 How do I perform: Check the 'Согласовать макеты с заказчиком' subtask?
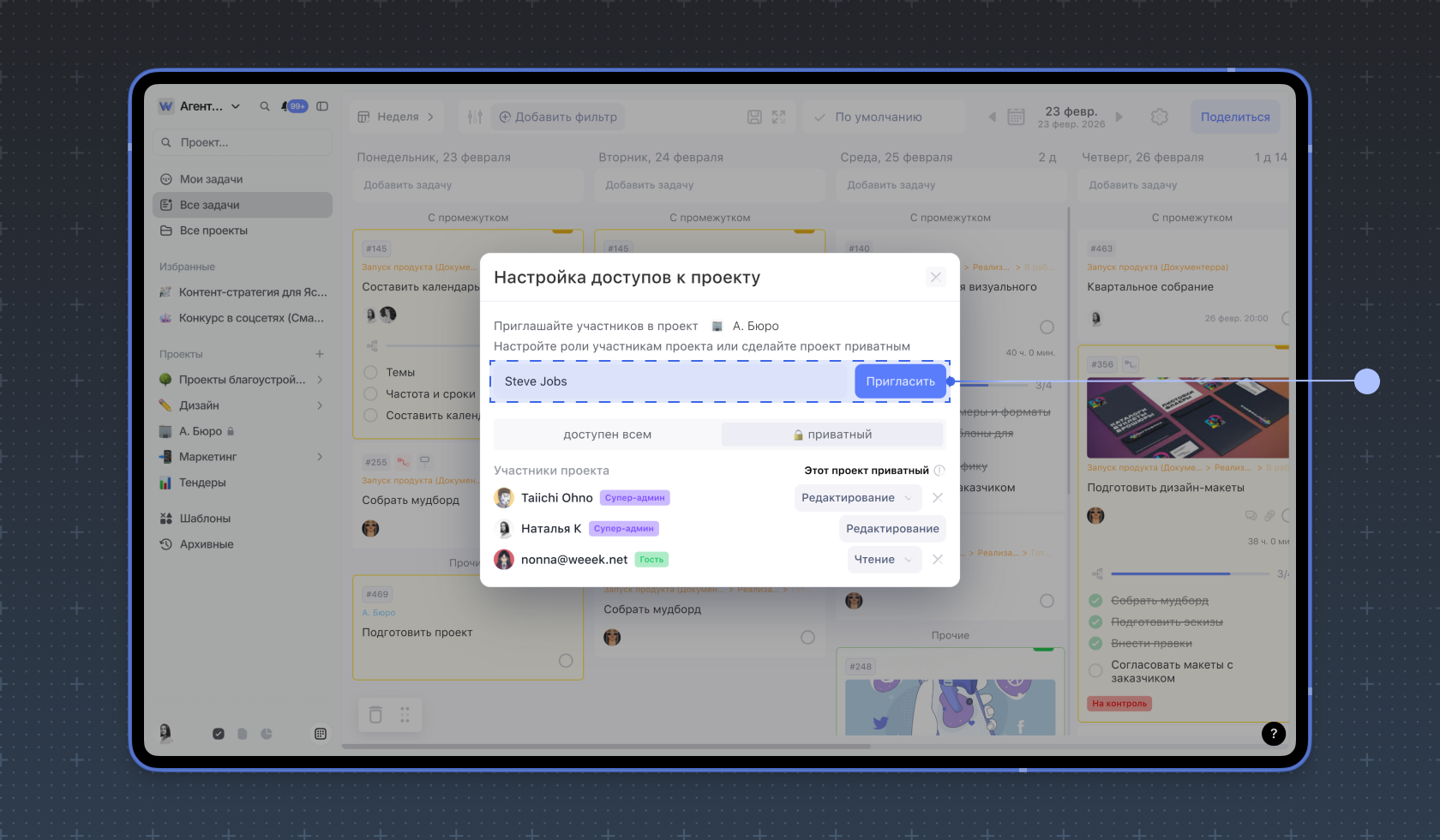[x=1095, y=671]
